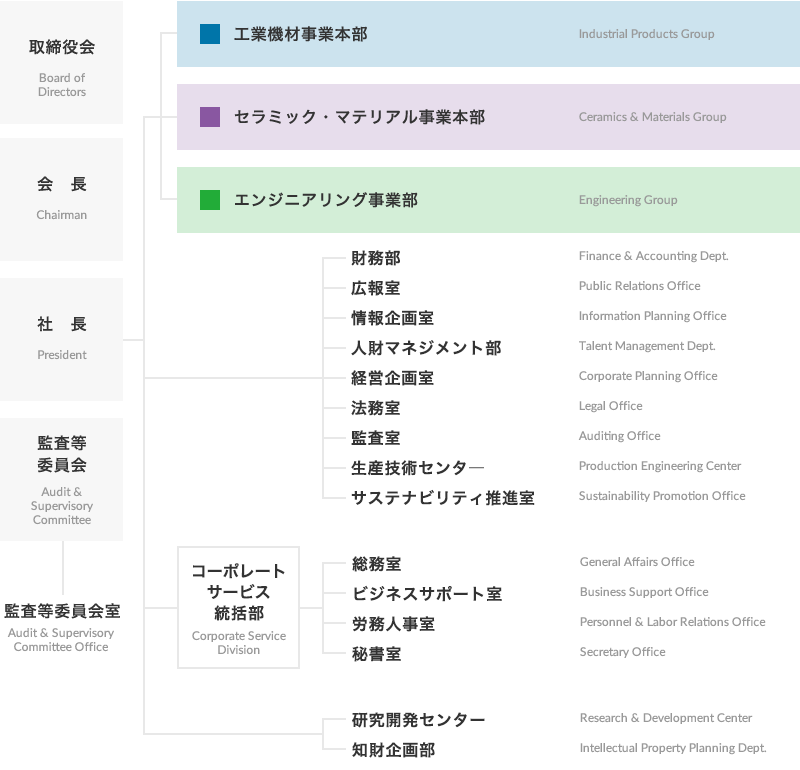Select the 社長 President box
Viewport: 800px width, 770px height.
click(62, 338)
